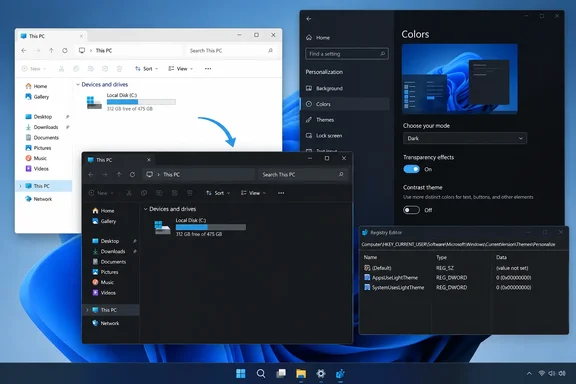Click Local Disk (C:) in light Explorer
This screenshot has width=576, height=384.
[x=130, y=102]
